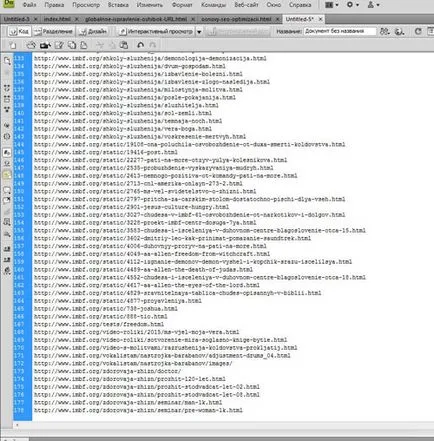Viewport: 434px width, 441px height.
Task: Open the Формат menu
Action: [182, 5]
